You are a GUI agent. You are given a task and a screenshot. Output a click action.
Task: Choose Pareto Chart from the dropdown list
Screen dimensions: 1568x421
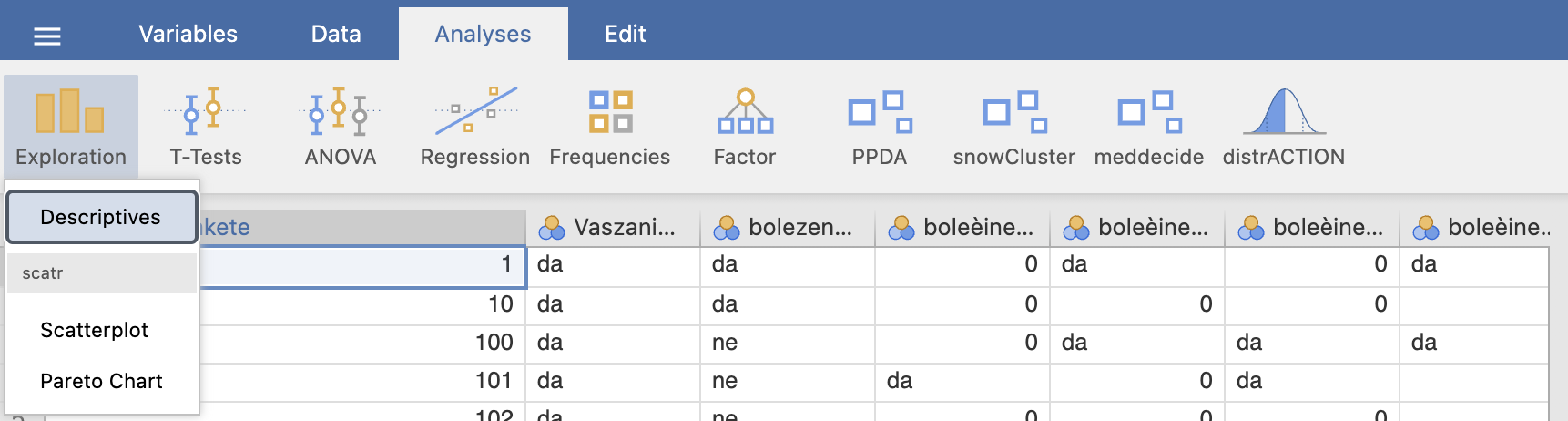101,381
